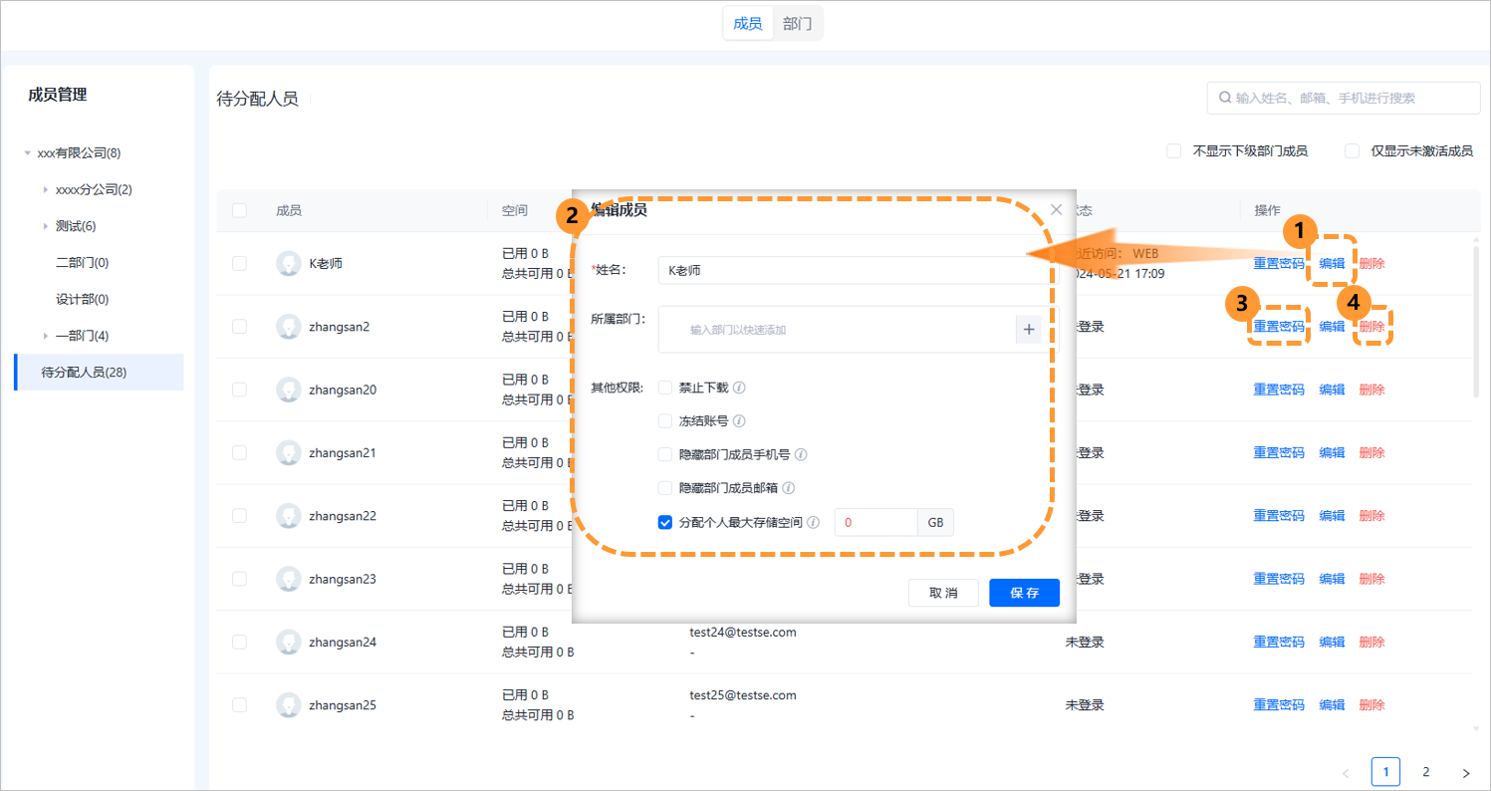Check the 不显示下级部门成员 option
The height and width of the screenshot is (791, 1491).
point(1174,150)
